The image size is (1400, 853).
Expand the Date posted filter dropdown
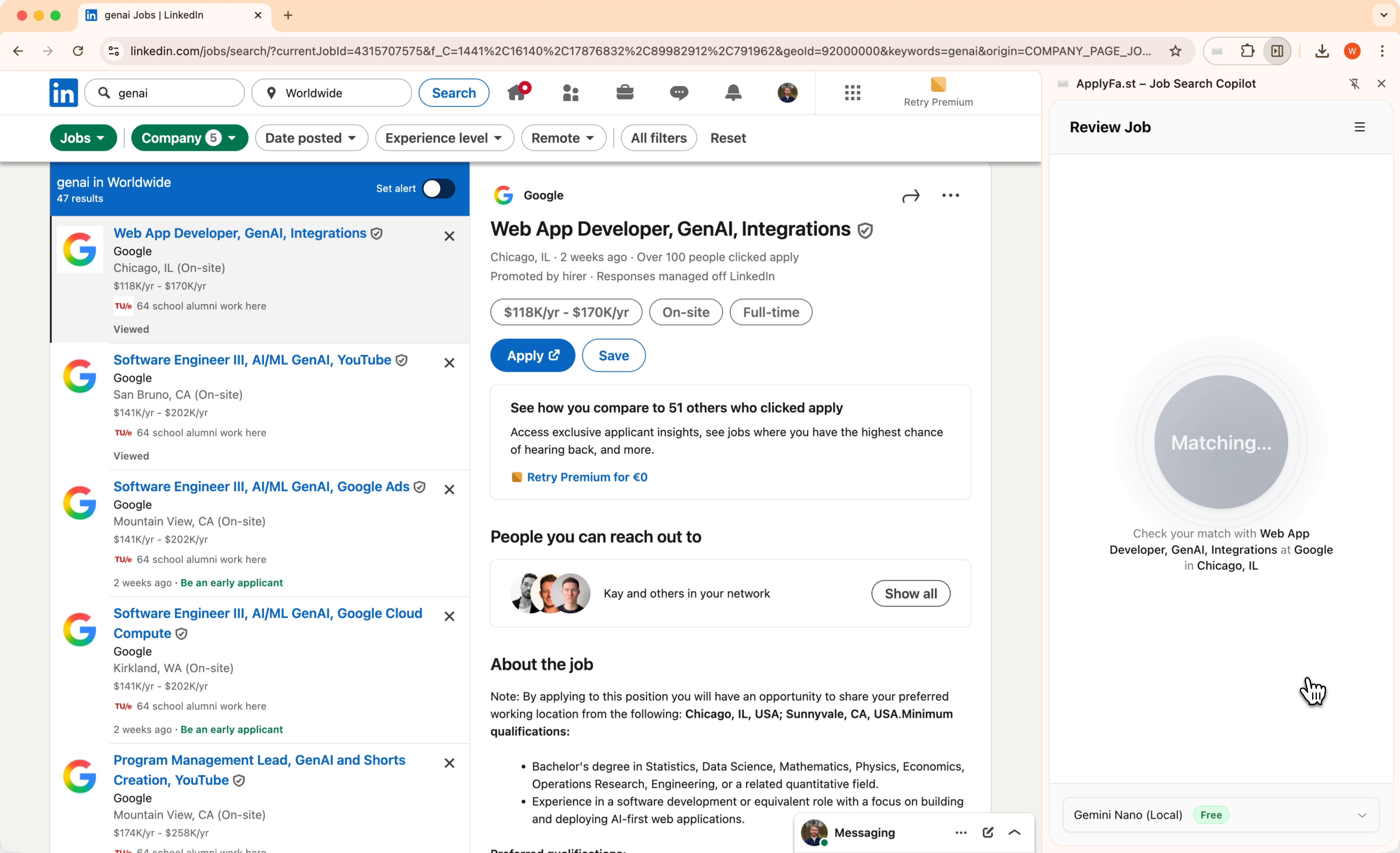click(x=311, y=138)
